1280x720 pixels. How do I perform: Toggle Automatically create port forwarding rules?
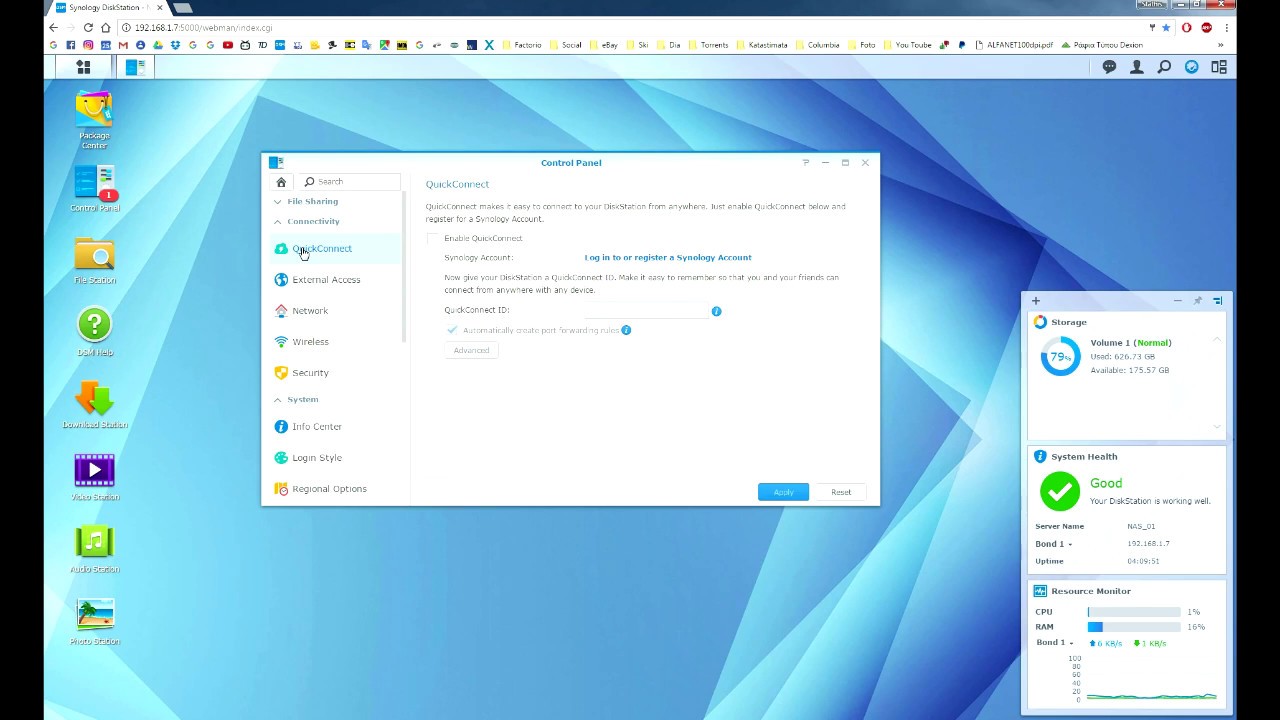(452, 330)
